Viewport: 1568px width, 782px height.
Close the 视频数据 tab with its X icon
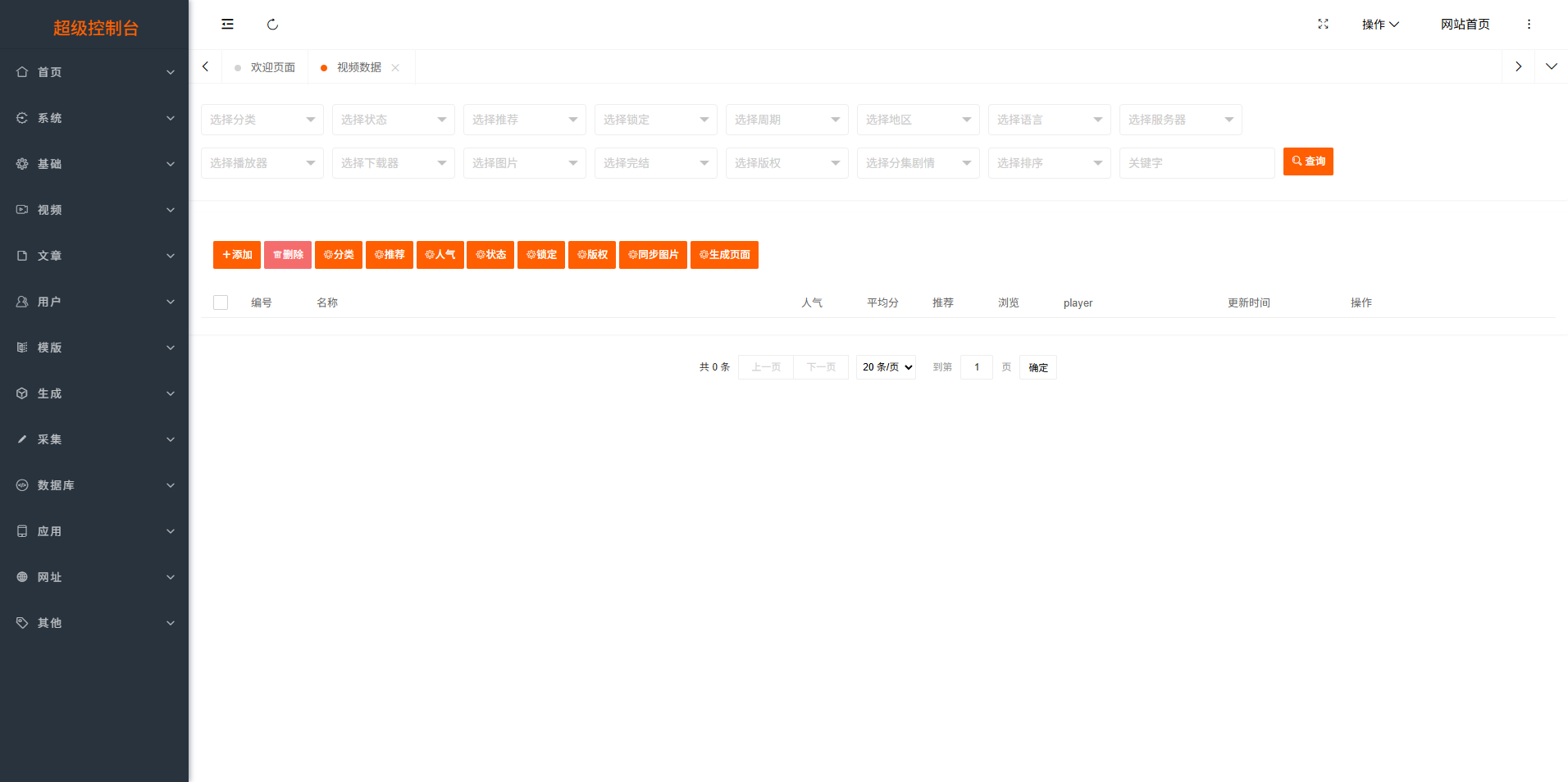point(395,68)
